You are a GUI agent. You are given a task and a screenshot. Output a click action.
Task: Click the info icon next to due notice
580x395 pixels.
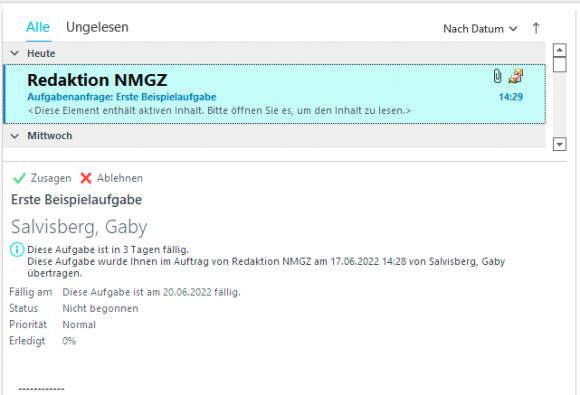click(x=17, y=250)
